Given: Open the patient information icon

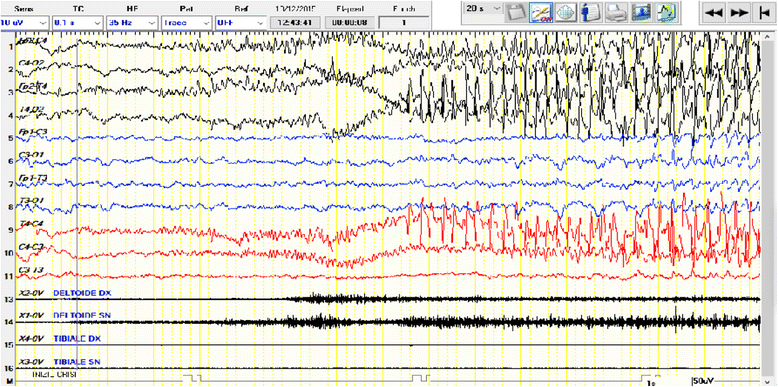Looking at the screenshot, I should pyautogui.click(x=591, y=12).
